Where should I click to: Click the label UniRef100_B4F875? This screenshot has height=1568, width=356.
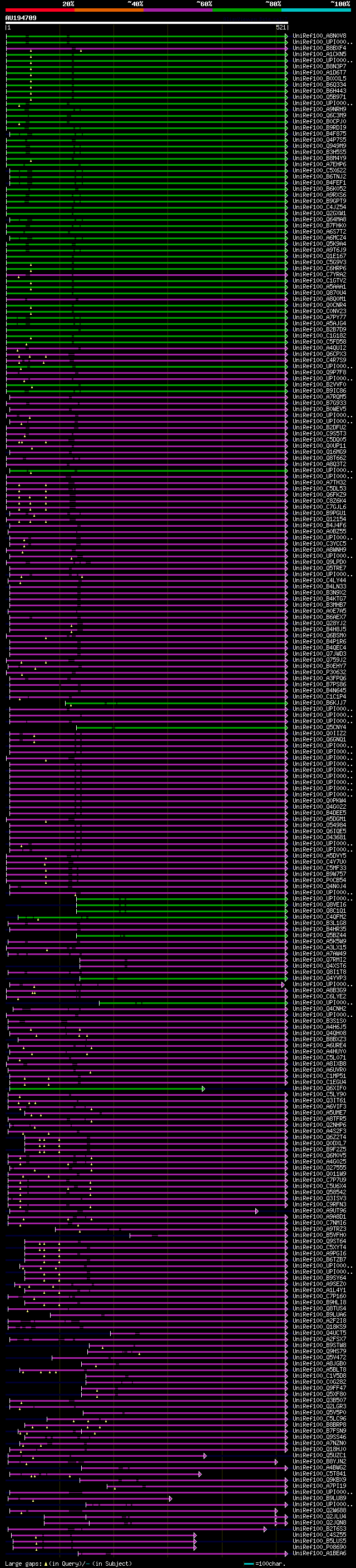coord(319,133)
